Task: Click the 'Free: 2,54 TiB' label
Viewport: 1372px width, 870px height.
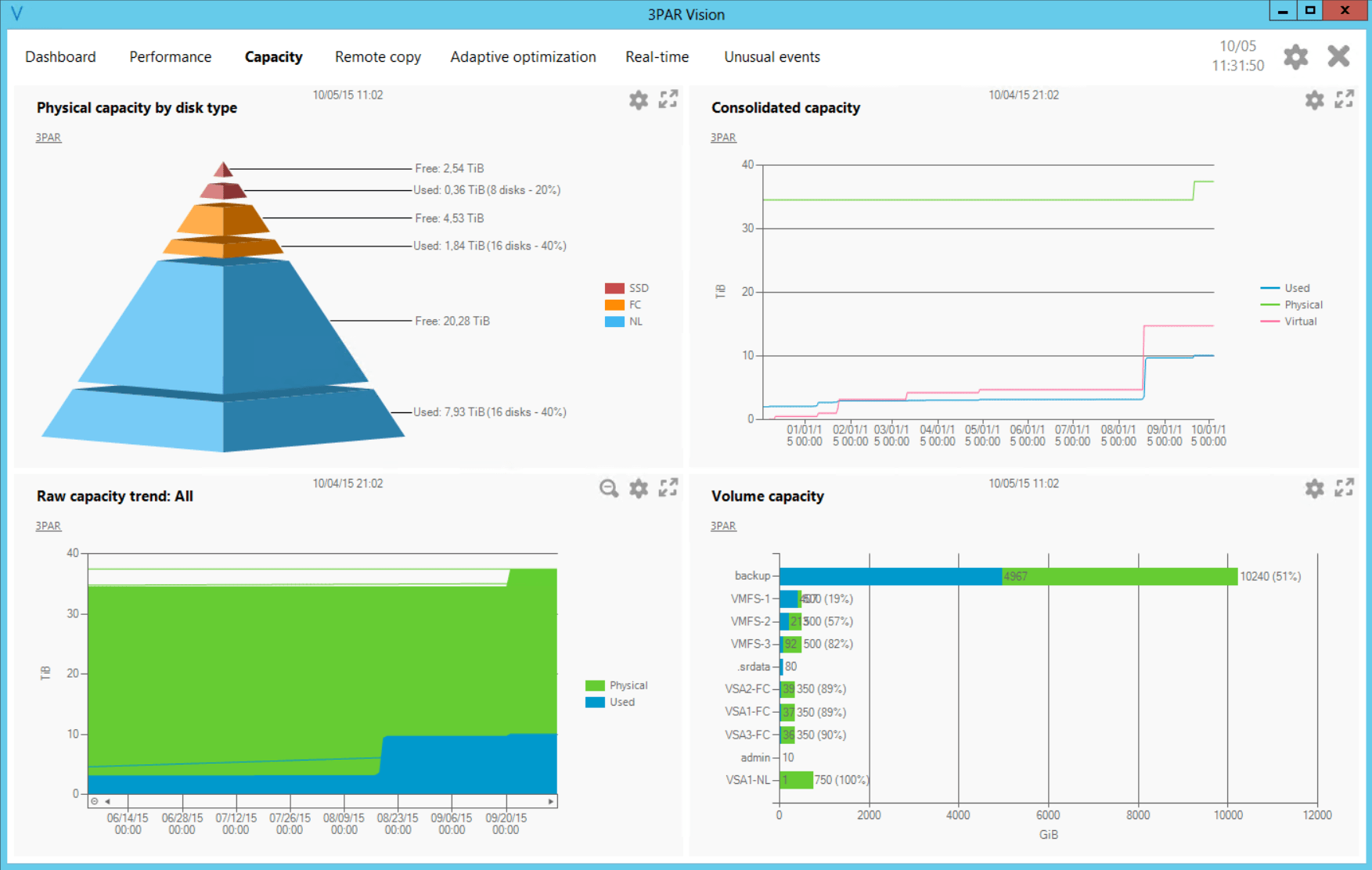Action: [449, 168]
